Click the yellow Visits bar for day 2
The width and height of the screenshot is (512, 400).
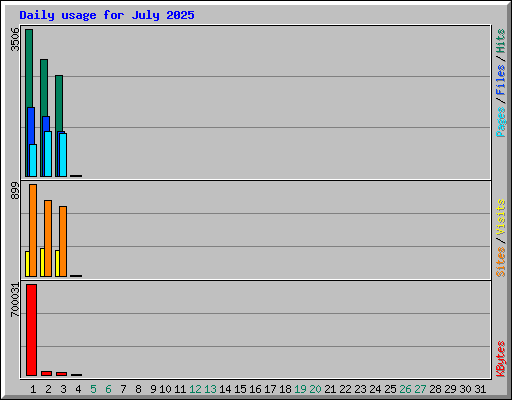point(42,262)
